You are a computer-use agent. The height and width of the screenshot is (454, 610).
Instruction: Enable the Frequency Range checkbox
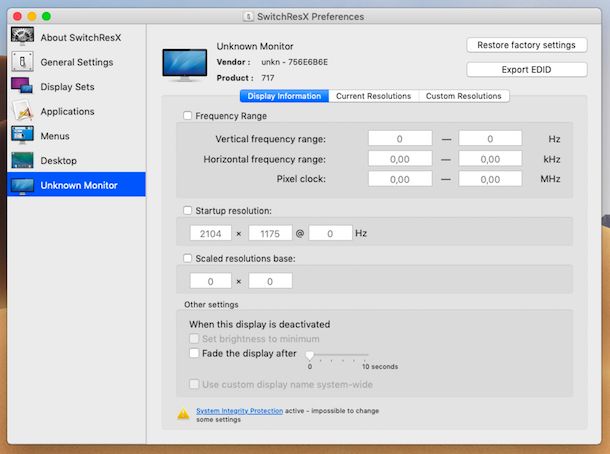188,116
